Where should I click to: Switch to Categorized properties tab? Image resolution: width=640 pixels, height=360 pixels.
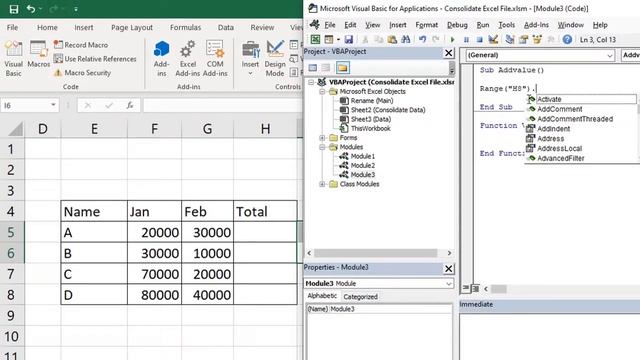[360, 297]
